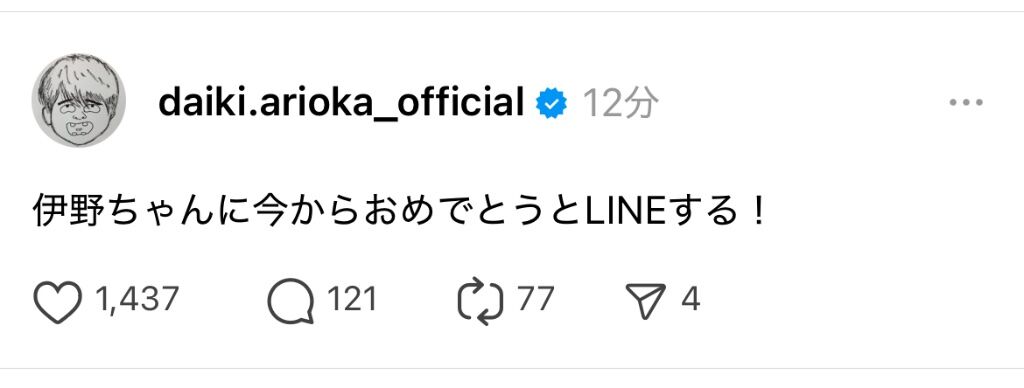This screenshot has width=1024, height=388.
Task: View the 77 reposts count
Action: 536,300
